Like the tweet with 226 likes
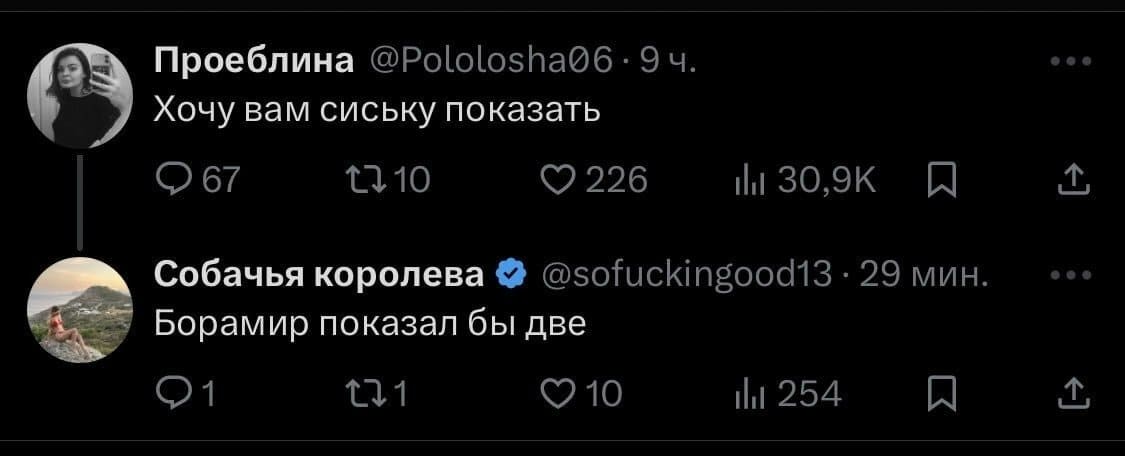Image resolution: width=1125 pixels, height=456 pixels. [x=554, y=180]
